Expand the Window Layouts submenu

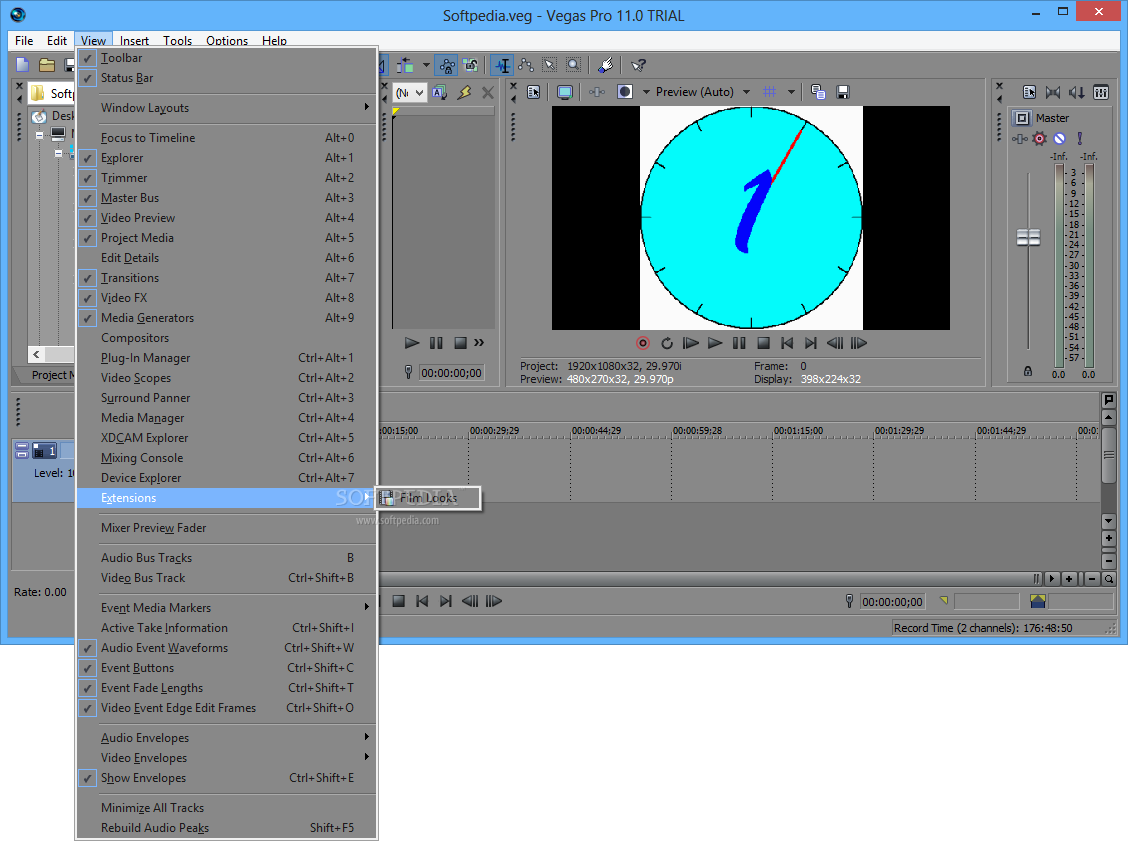pos(227,108)
